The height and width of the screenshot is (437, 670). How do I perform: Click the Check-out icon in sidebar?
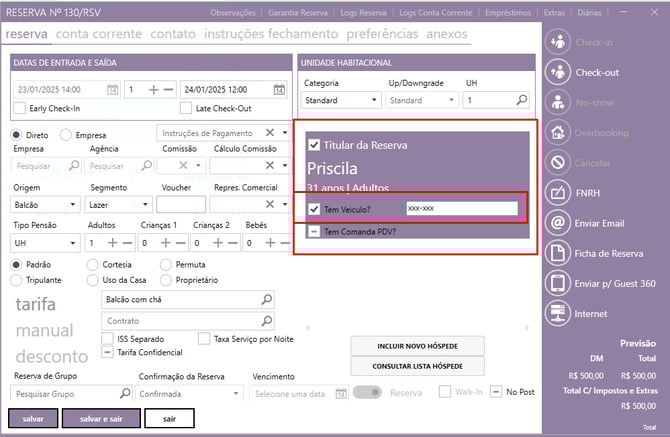558,72
